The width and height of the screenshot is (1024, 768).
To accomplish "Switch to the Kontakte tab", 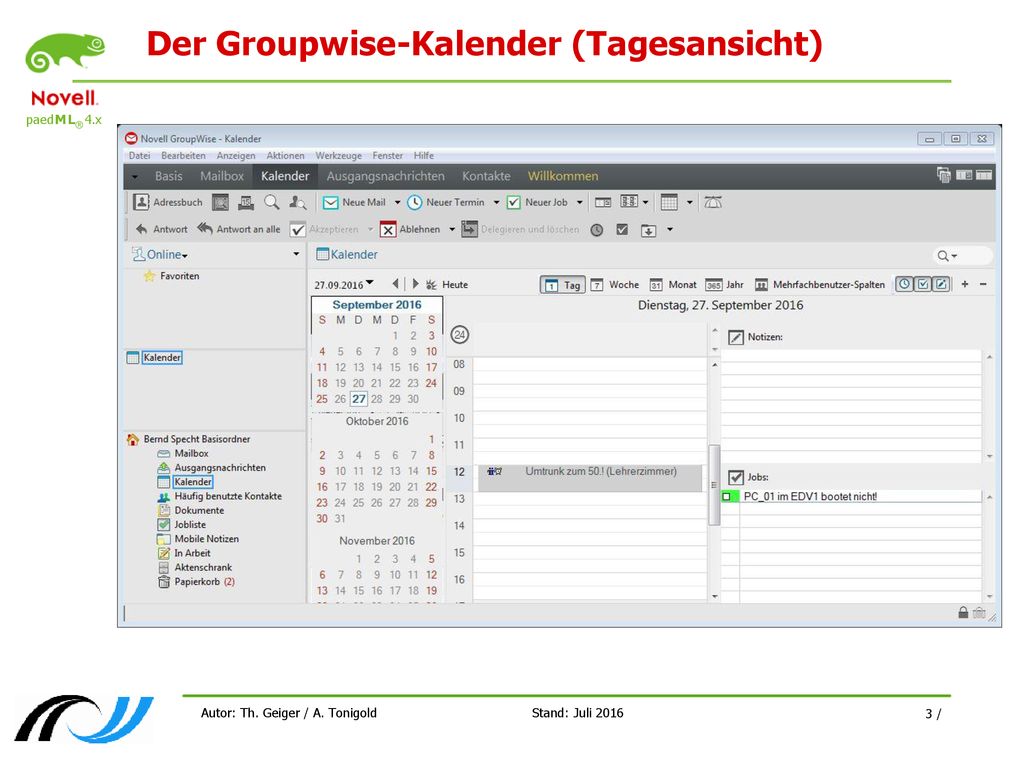I will pyautogui.click(x=486, y=176).
